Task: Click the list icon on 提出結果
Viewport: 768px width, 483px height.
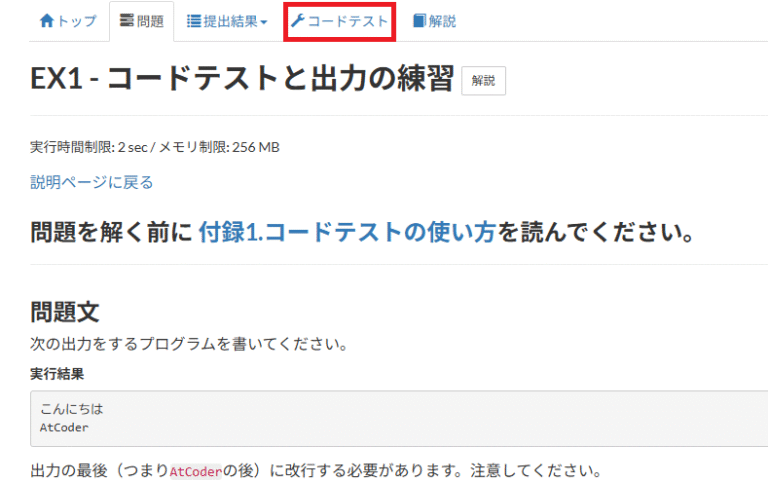Action: pyautogui.click(x=194, y=21)
